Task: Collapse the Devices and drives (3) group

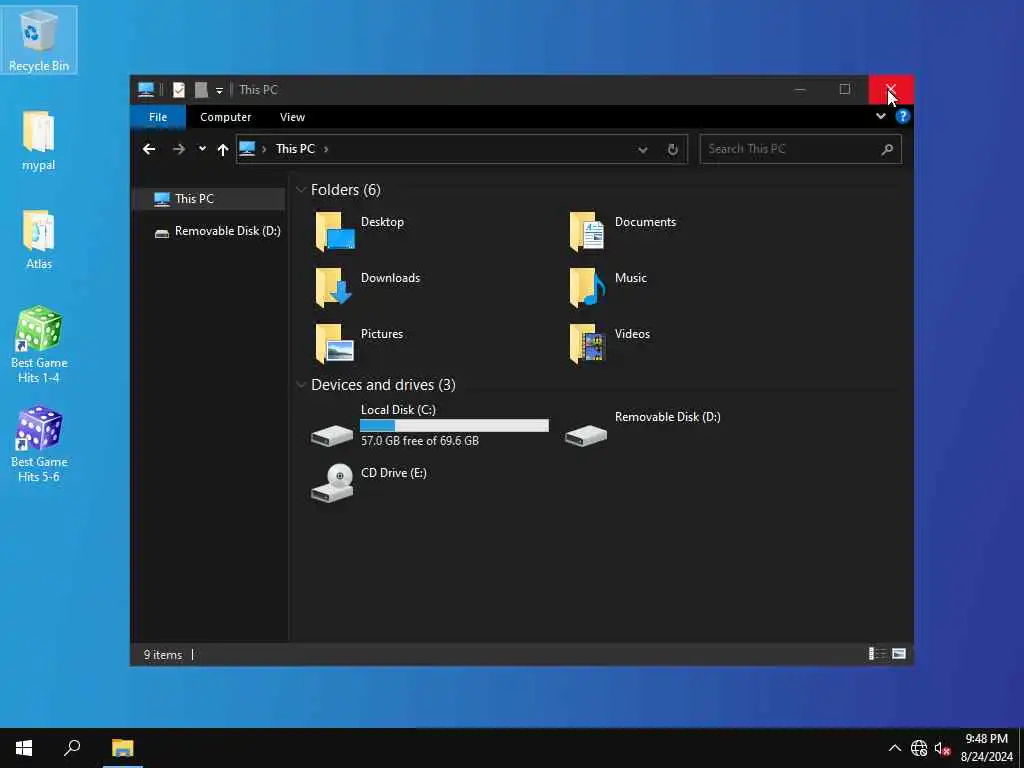Action: coord(301,385)
